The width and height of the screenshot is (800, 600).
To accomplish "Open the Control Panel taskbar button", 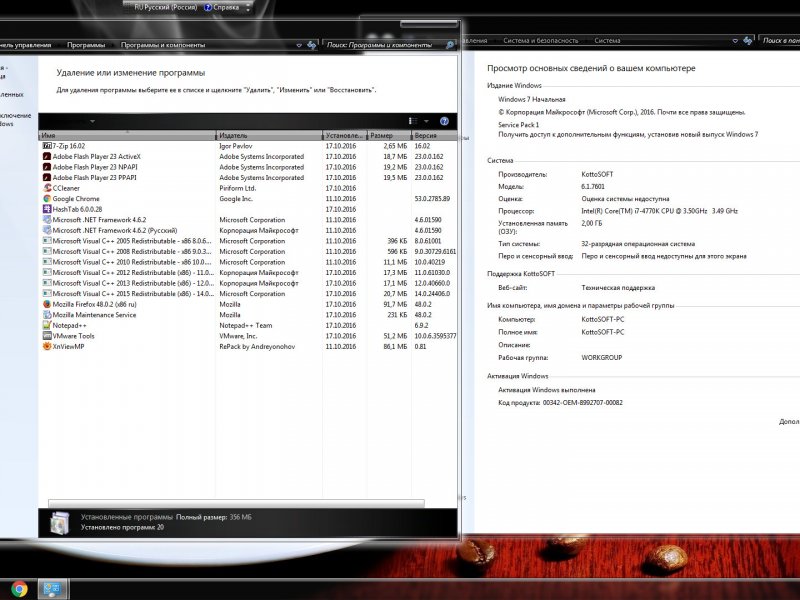I will click(x=52, y=589).
